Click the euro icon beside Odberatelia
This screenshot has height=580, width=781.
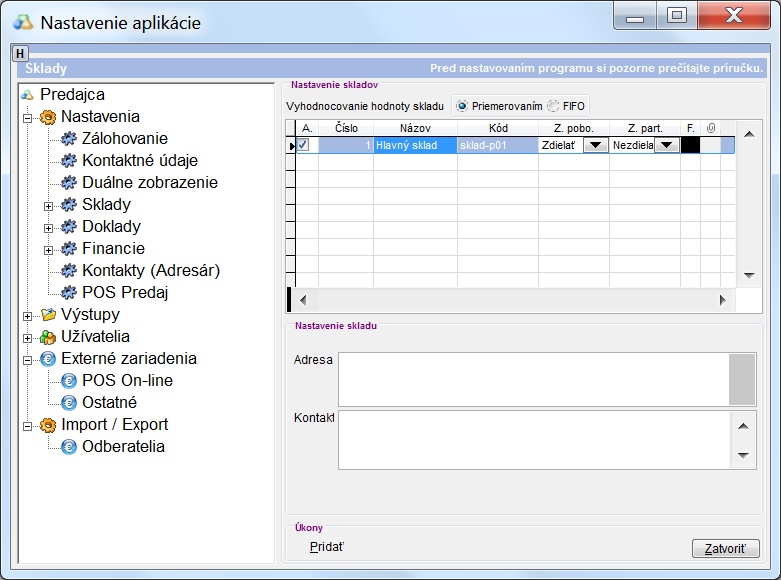68,447
